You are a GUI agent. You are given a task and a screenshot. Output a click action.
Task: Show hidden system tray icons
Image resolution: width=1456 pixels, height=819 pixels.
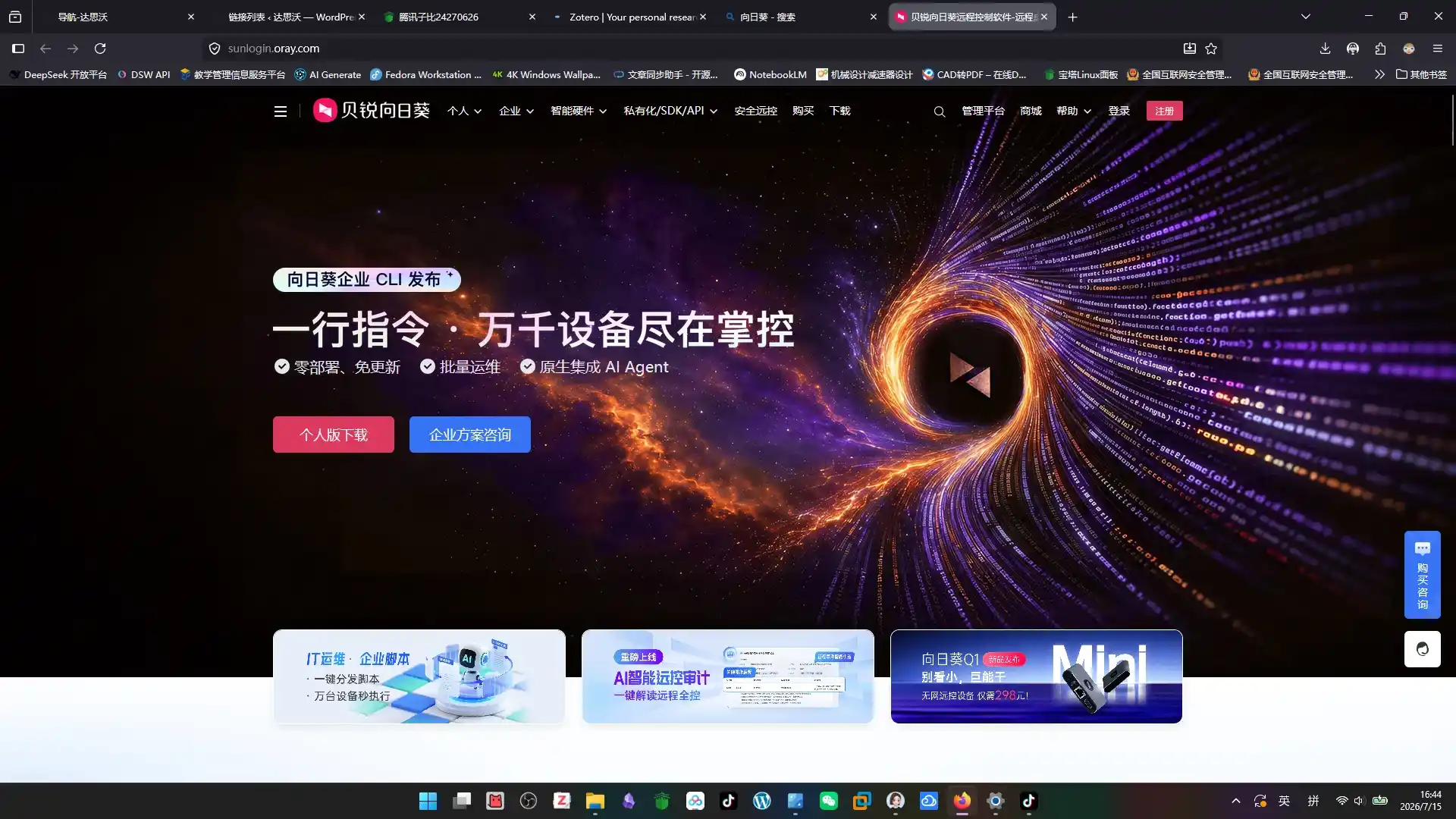click(1235, 801)
